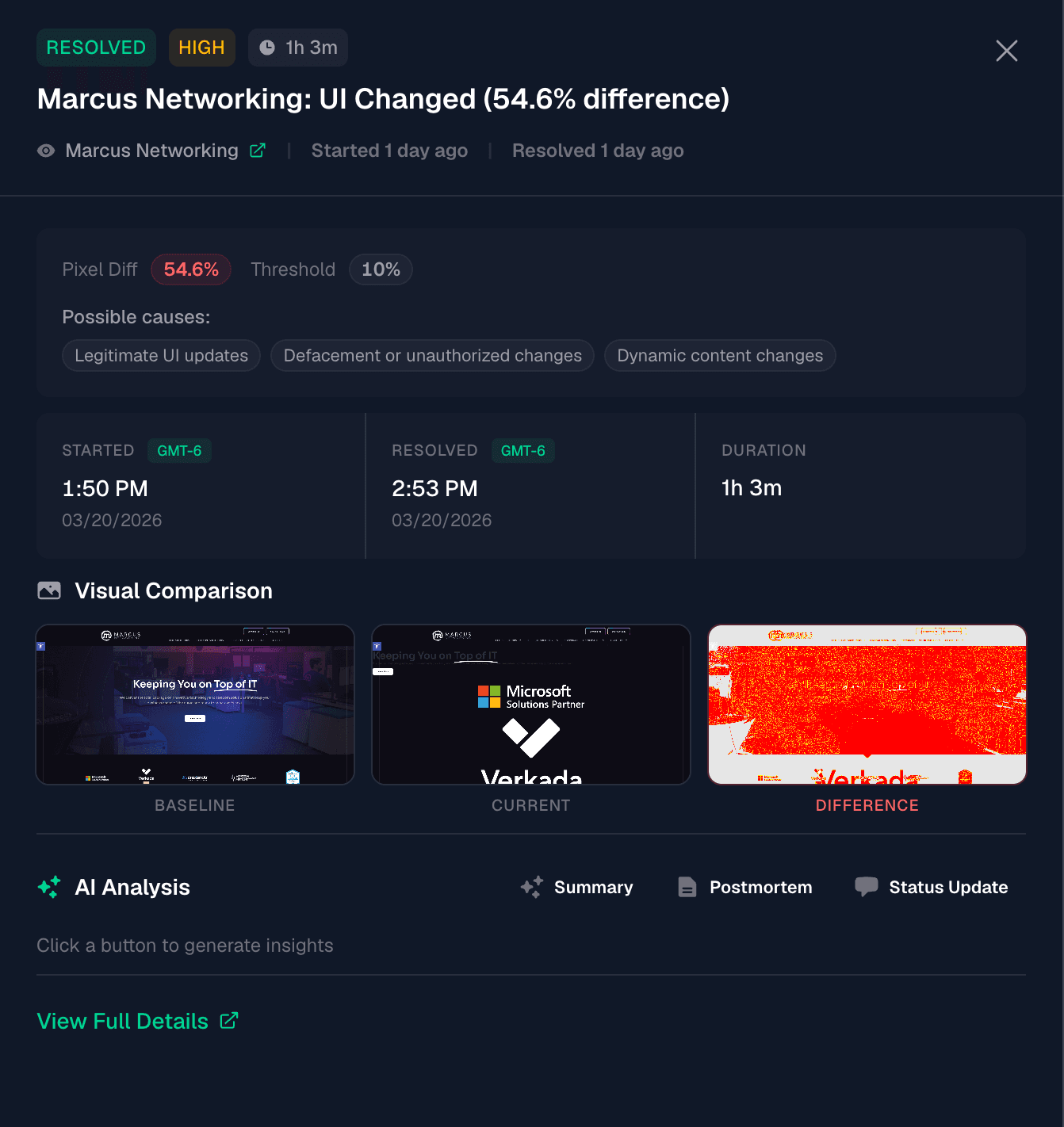Screen dimensions: 1064x1127
Task: Click the external link icon after View Full Details
Action: pos(229,1020)
